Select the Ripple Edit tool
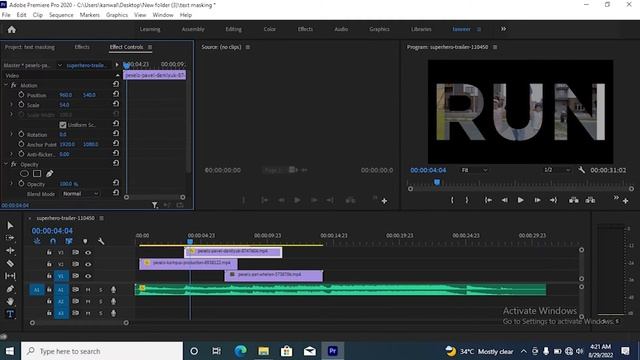This screenshot has width=640, height=360. 10,251
